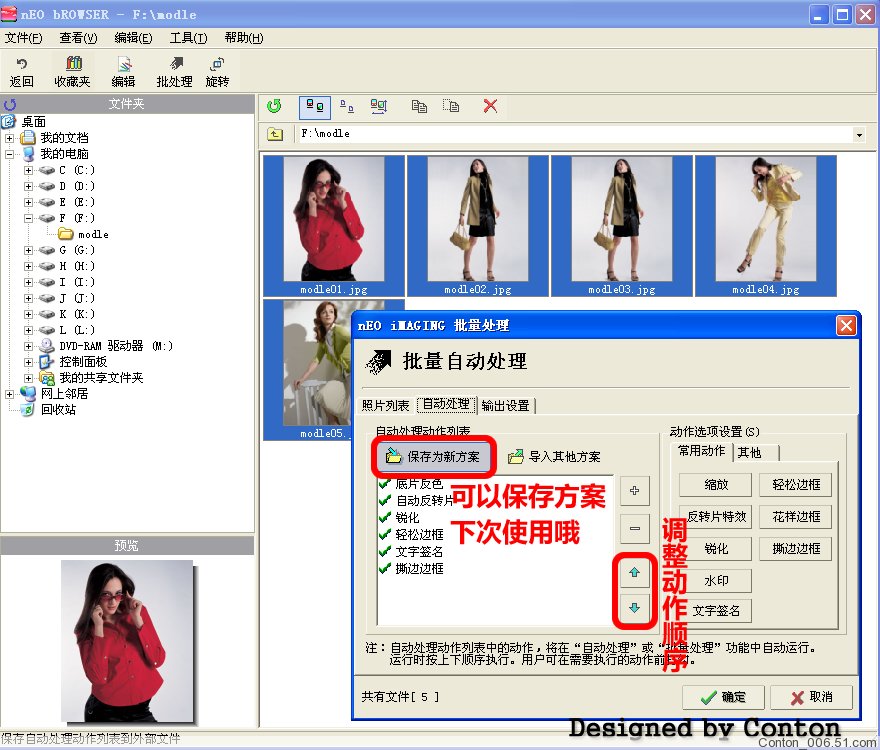Open 回收站 recycle bin in tree
Image resolution: width=880 pixels, height=750 pixels.
coord(48,410)
